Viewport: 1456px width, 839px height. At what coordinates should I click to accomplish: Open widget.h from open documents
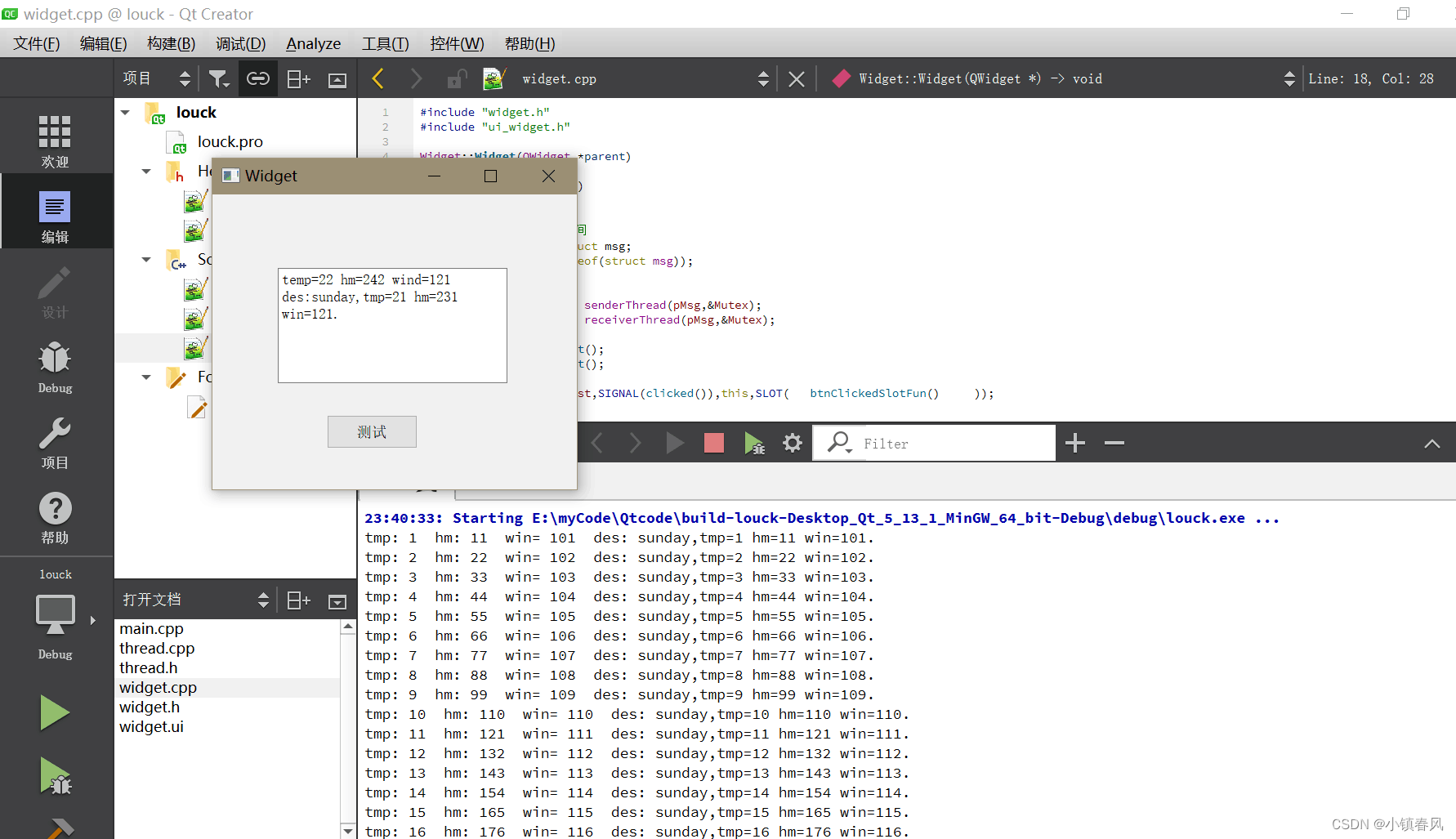150,707
